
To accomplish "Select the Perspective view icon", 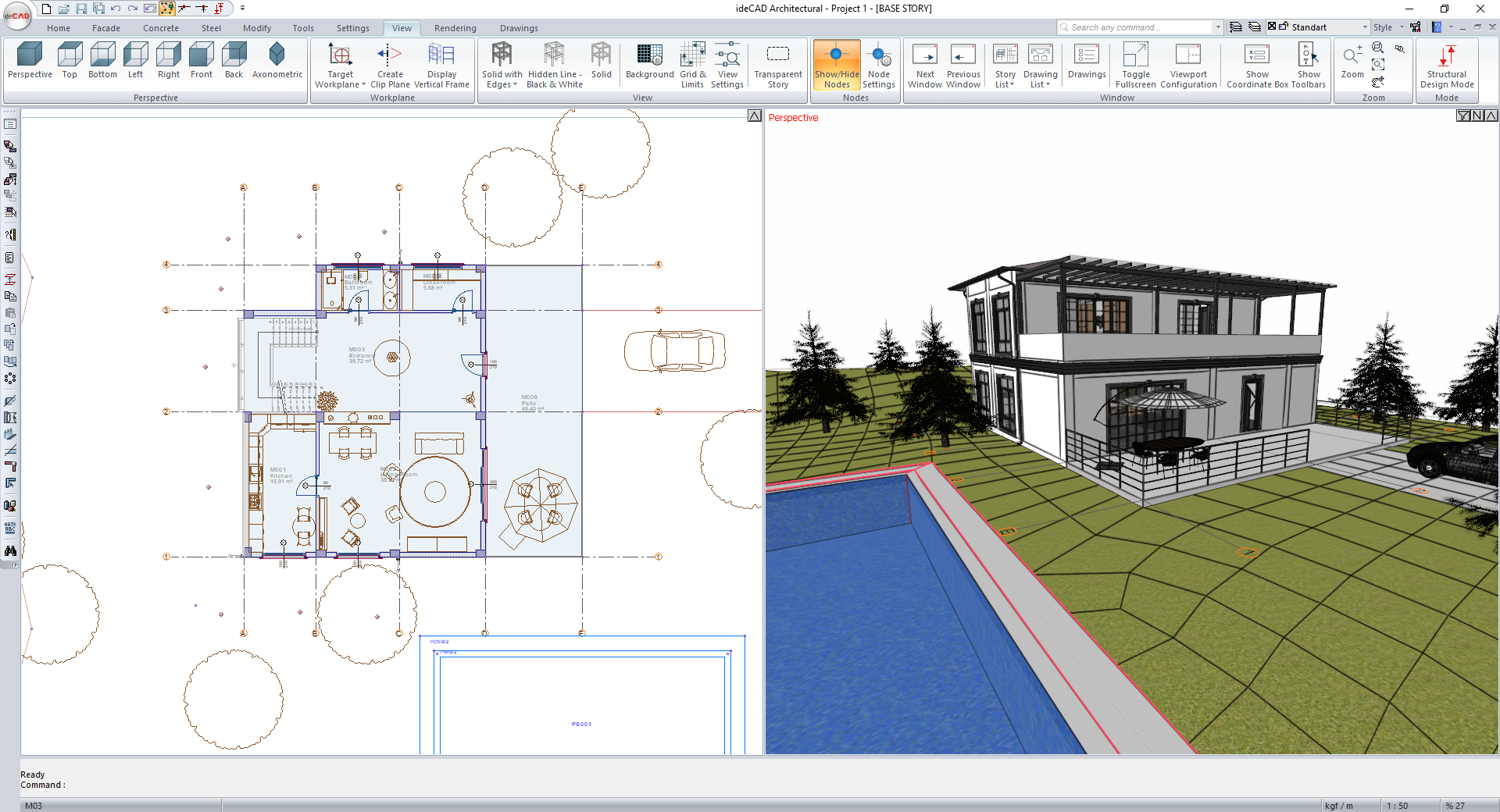I will click(29, 61).
